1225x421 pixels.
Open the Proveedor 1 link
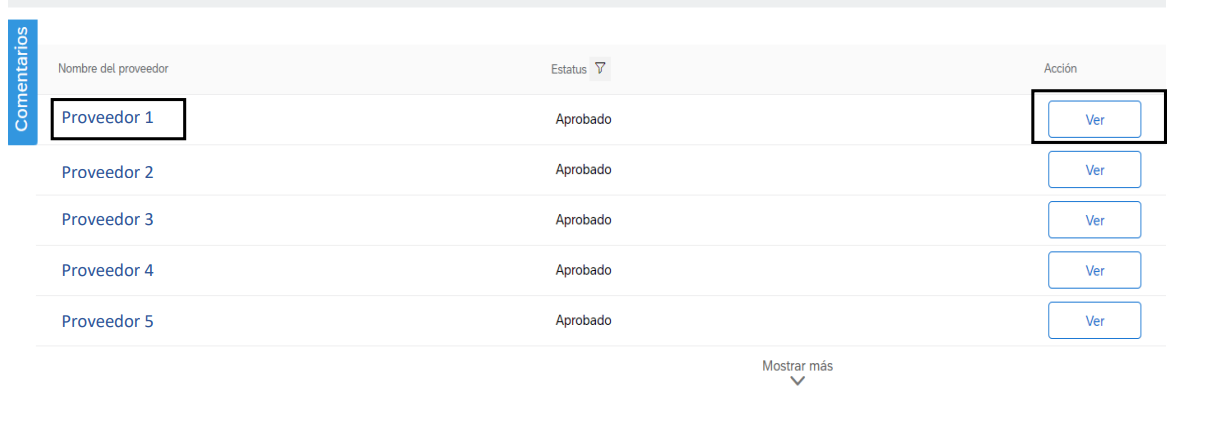pyautogui.click(x=108, y=117)
